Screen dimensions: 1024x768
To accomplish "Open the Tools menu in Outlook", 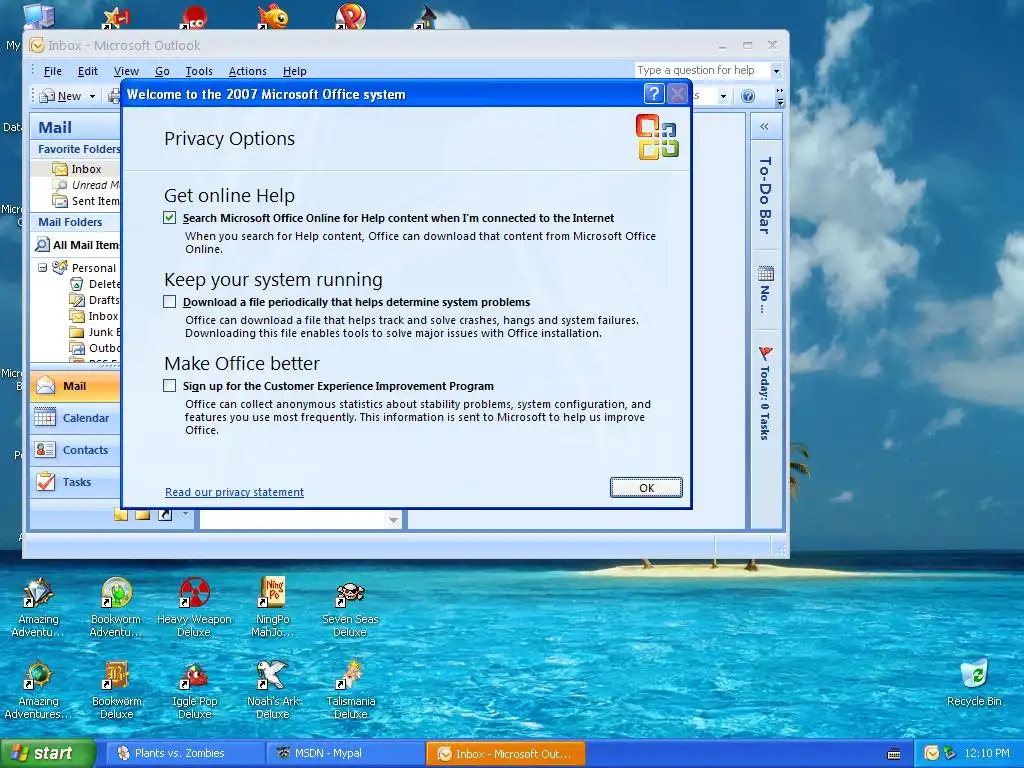I will 199,71.
